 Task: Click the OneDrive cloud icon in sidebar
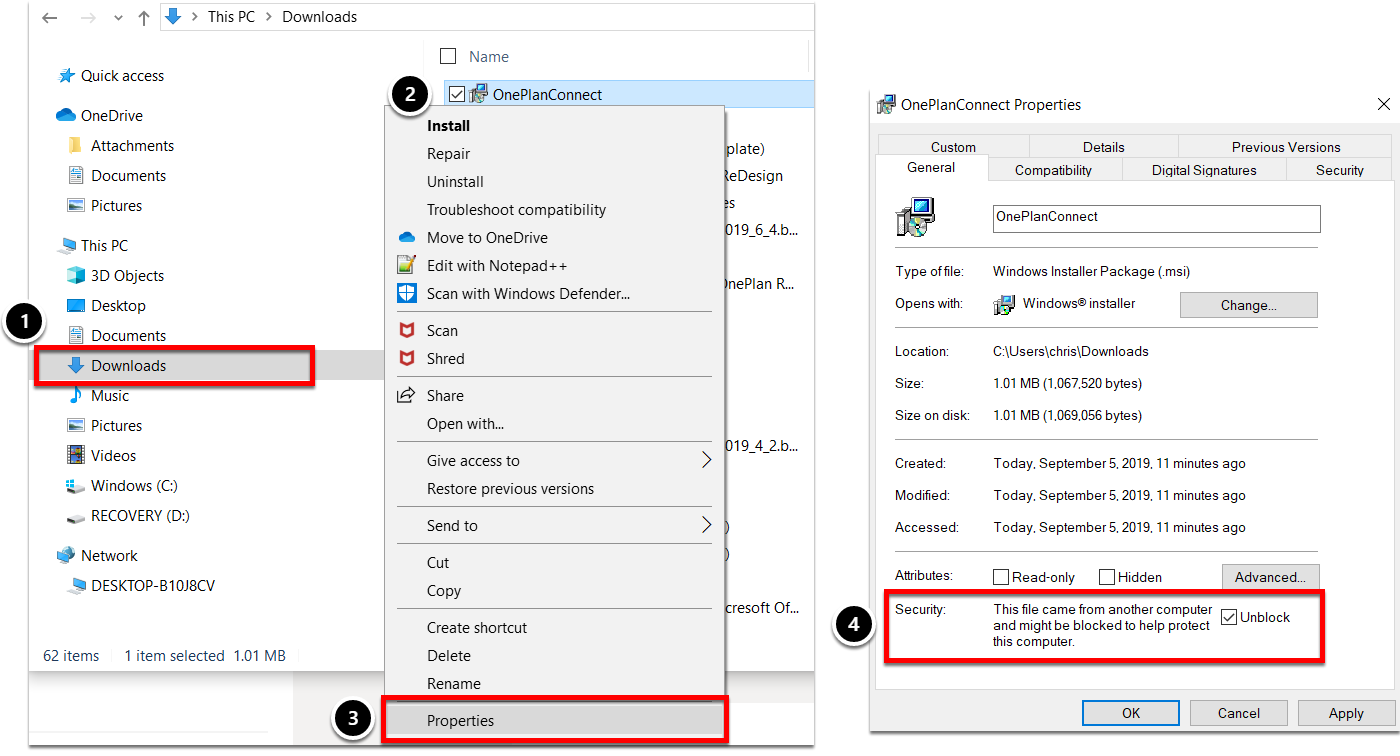66,116
